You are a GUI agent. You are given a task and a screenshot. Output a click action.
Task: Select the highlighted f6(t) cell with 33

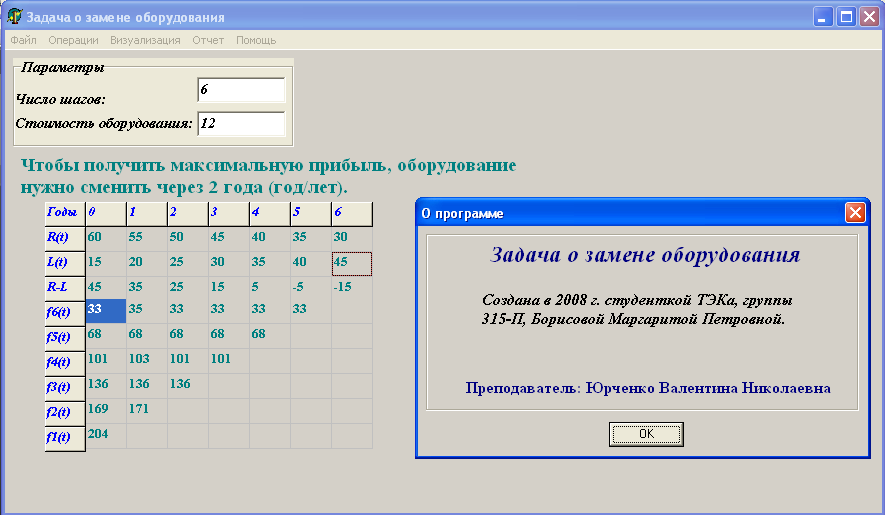106,311
